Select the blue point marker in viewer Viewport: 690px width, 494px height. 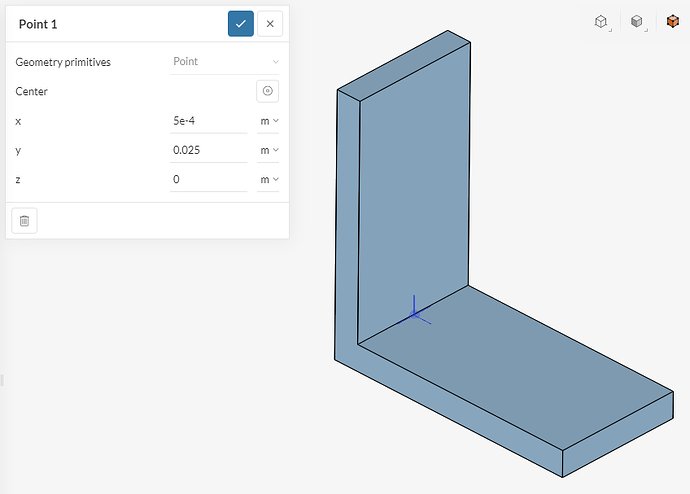tap(414, 314)
